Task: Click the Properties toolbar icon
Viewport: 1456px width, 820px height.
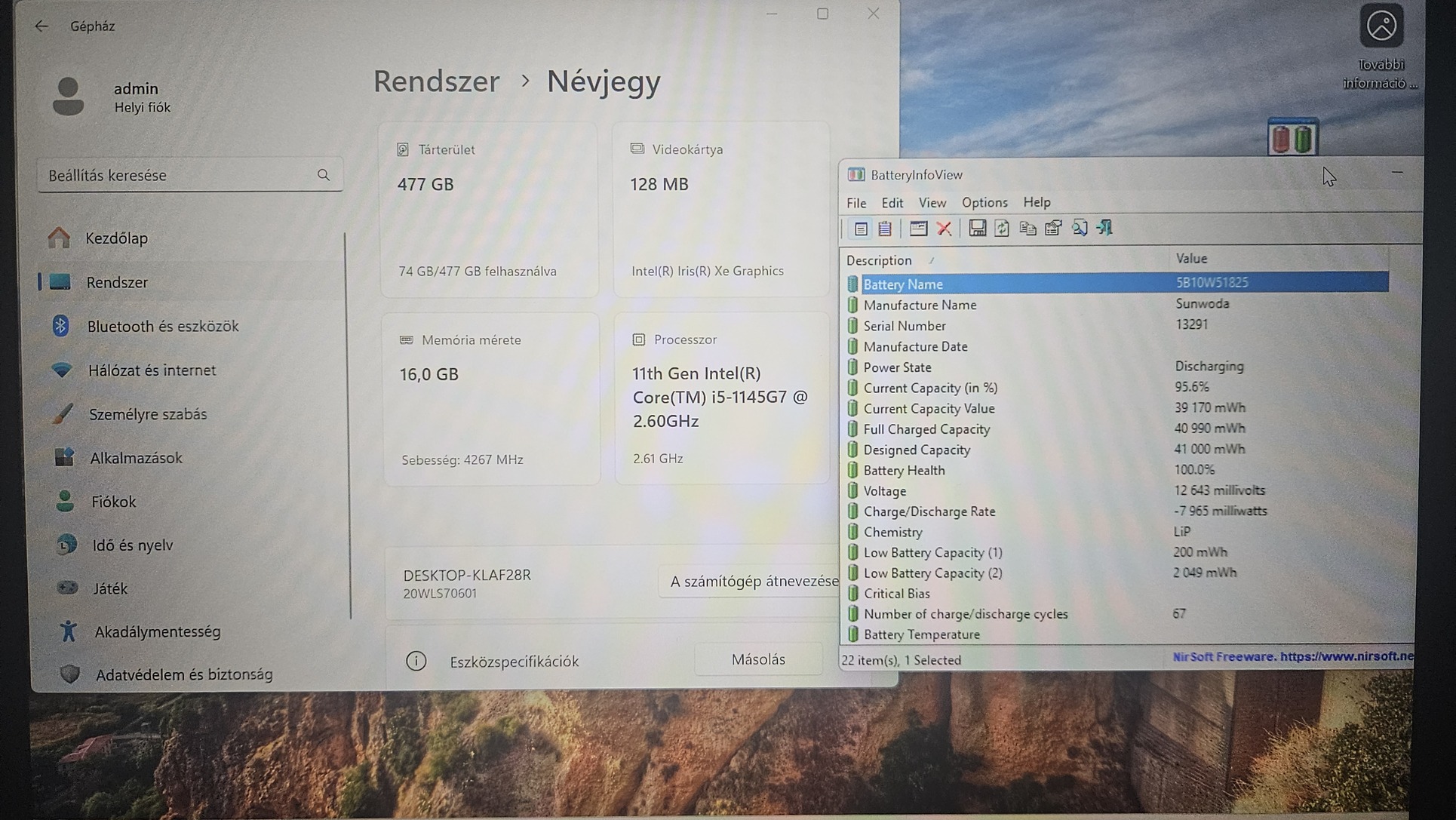Action: pos(1053,229)
